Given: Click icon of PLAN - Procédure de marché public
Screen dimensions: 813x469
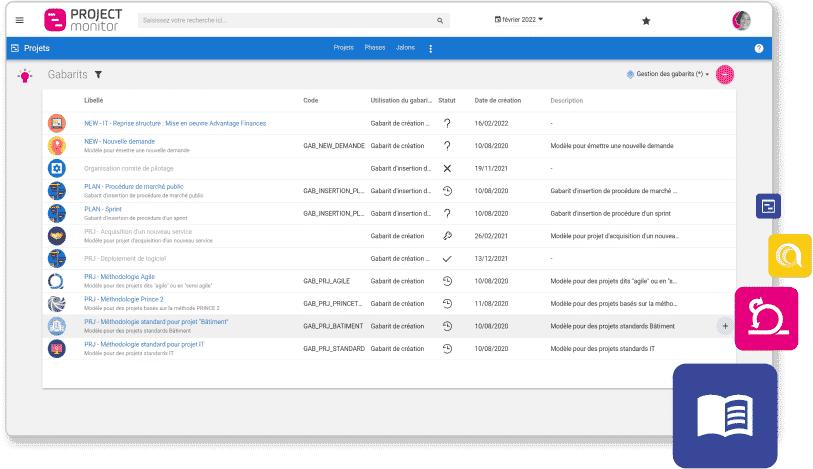Looking at the screenshot, I should point(57,191).
